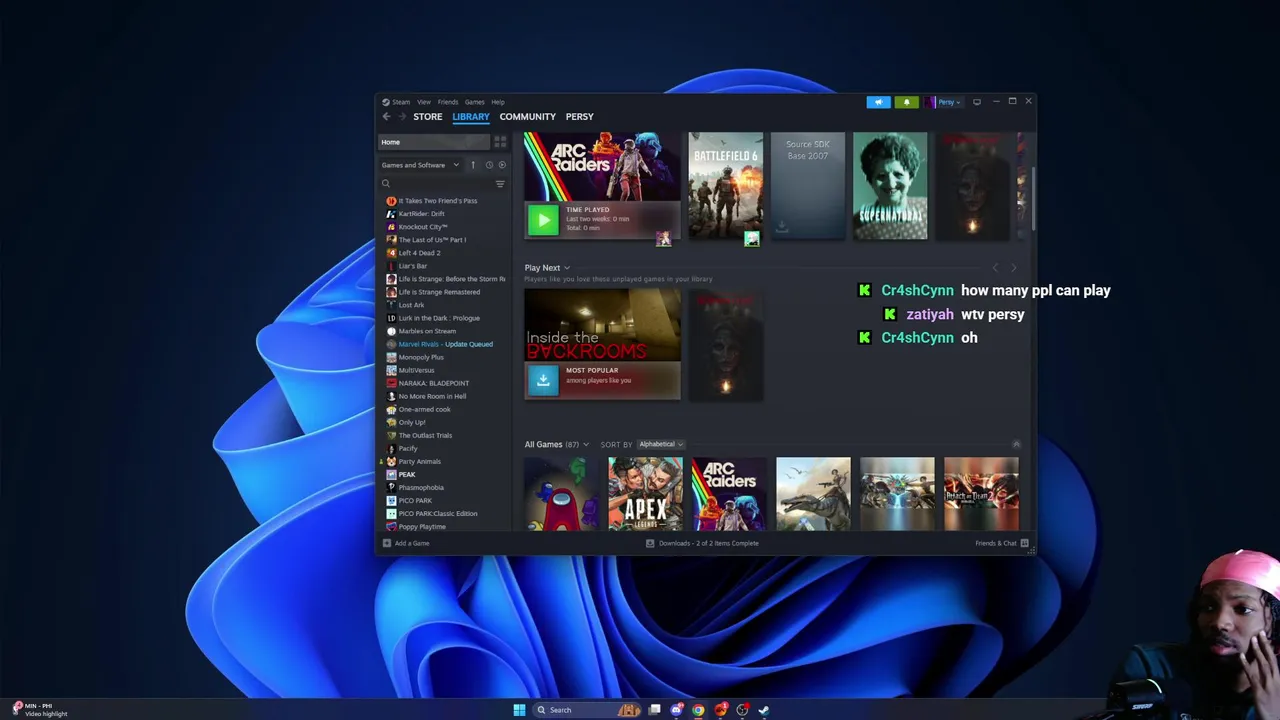Image resolution: width=1280 pixels, height=720 pixels.
Task: Click friend avatar on ARC Raiders card
Action: (x=663, y=238)
